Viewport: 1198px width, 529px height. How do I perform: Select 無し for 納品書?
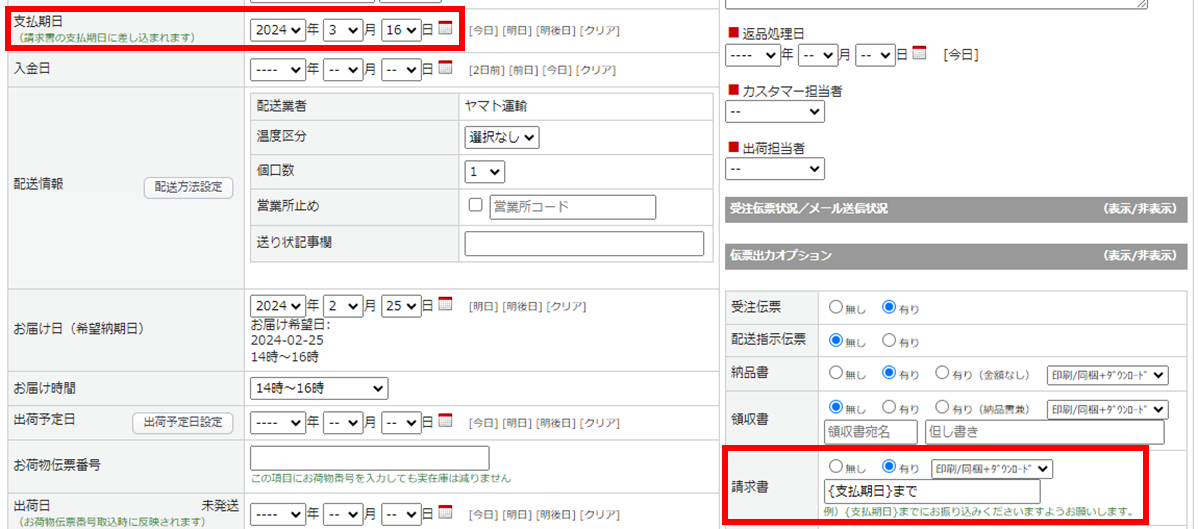tap(835, 373)
